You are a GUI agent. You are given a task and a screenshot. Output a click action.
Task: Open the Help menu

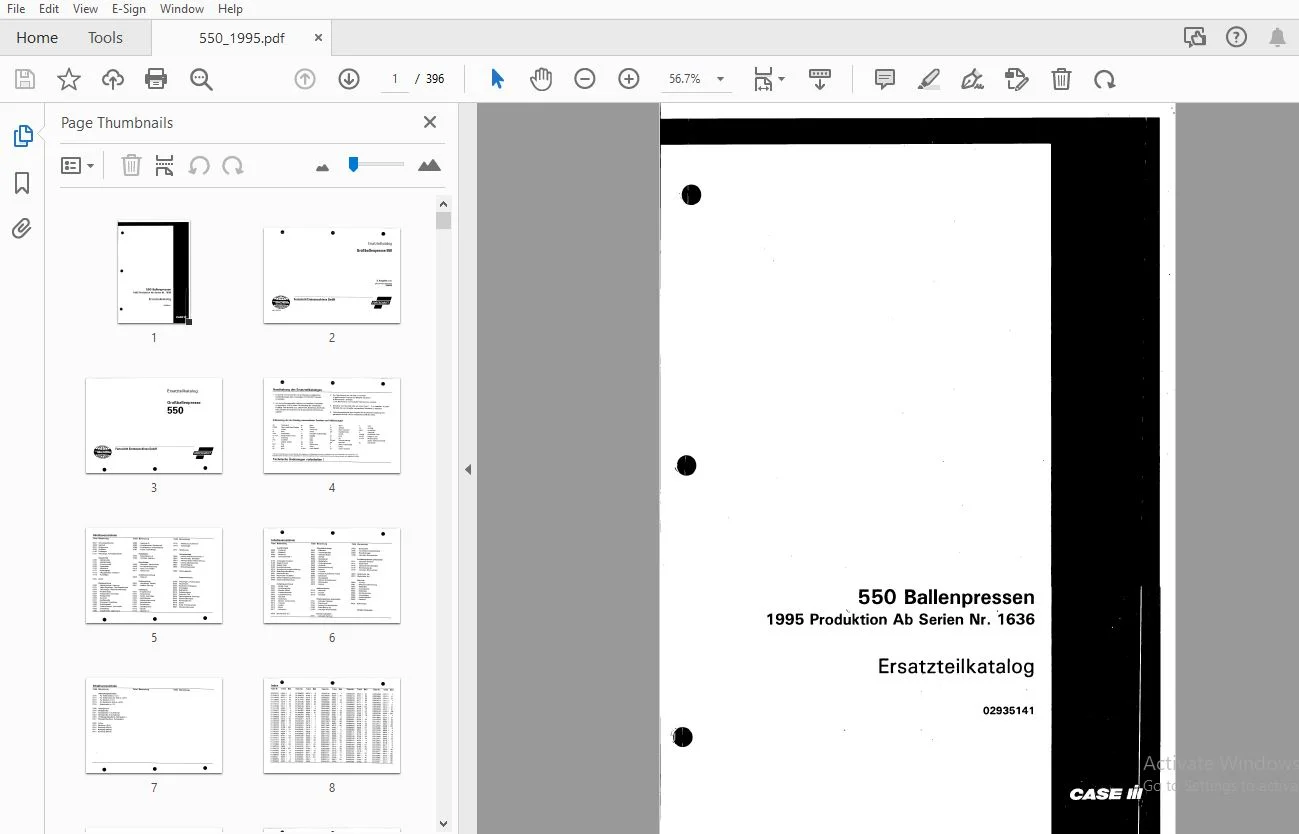pos(230,9)
